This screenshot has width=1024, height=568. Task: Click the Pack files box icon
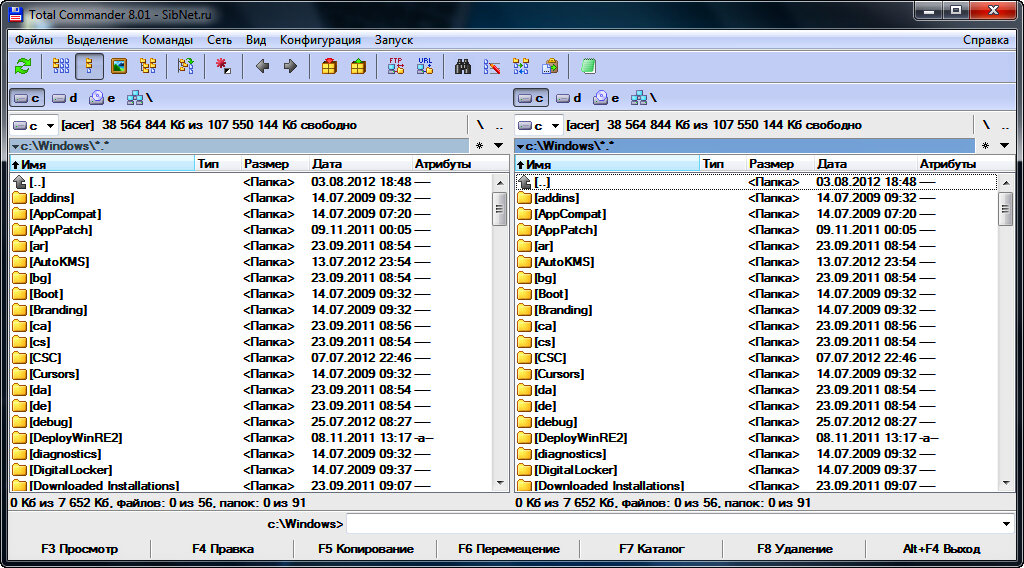(329, 67)
